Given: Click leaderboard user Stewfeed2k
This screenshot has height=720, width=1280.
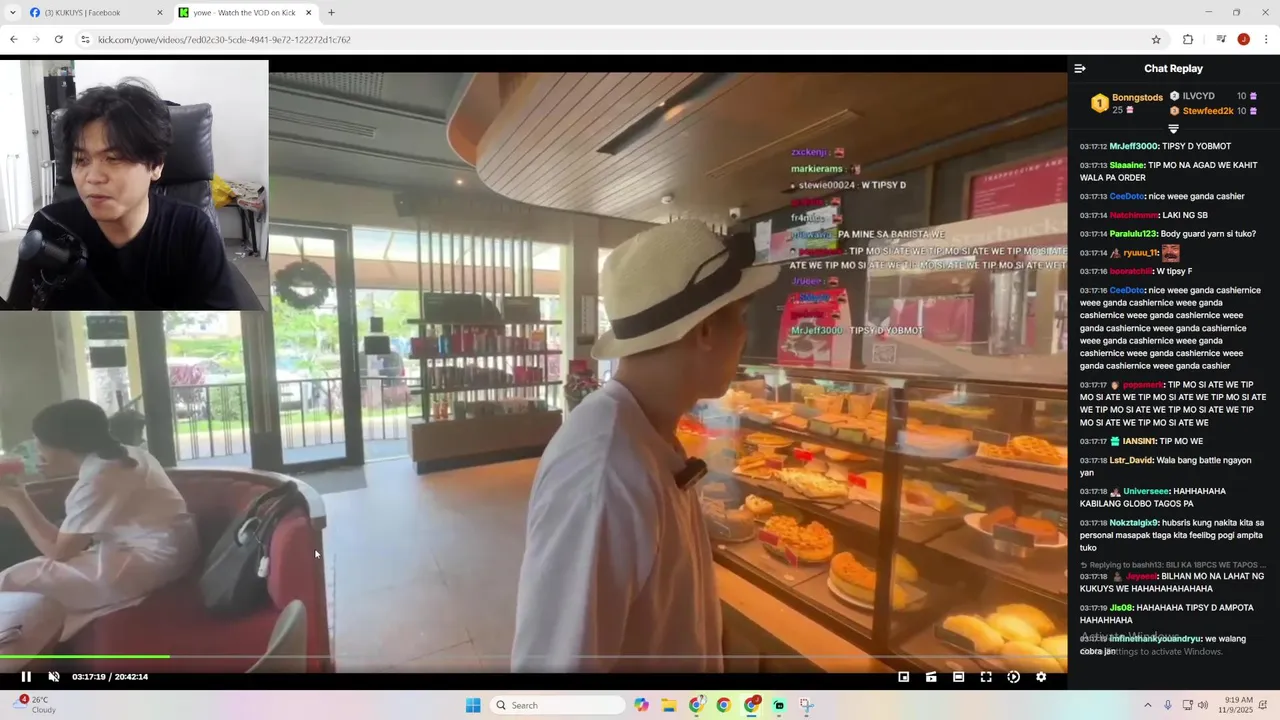Looking at the screenshot, I should (1208, 111).
